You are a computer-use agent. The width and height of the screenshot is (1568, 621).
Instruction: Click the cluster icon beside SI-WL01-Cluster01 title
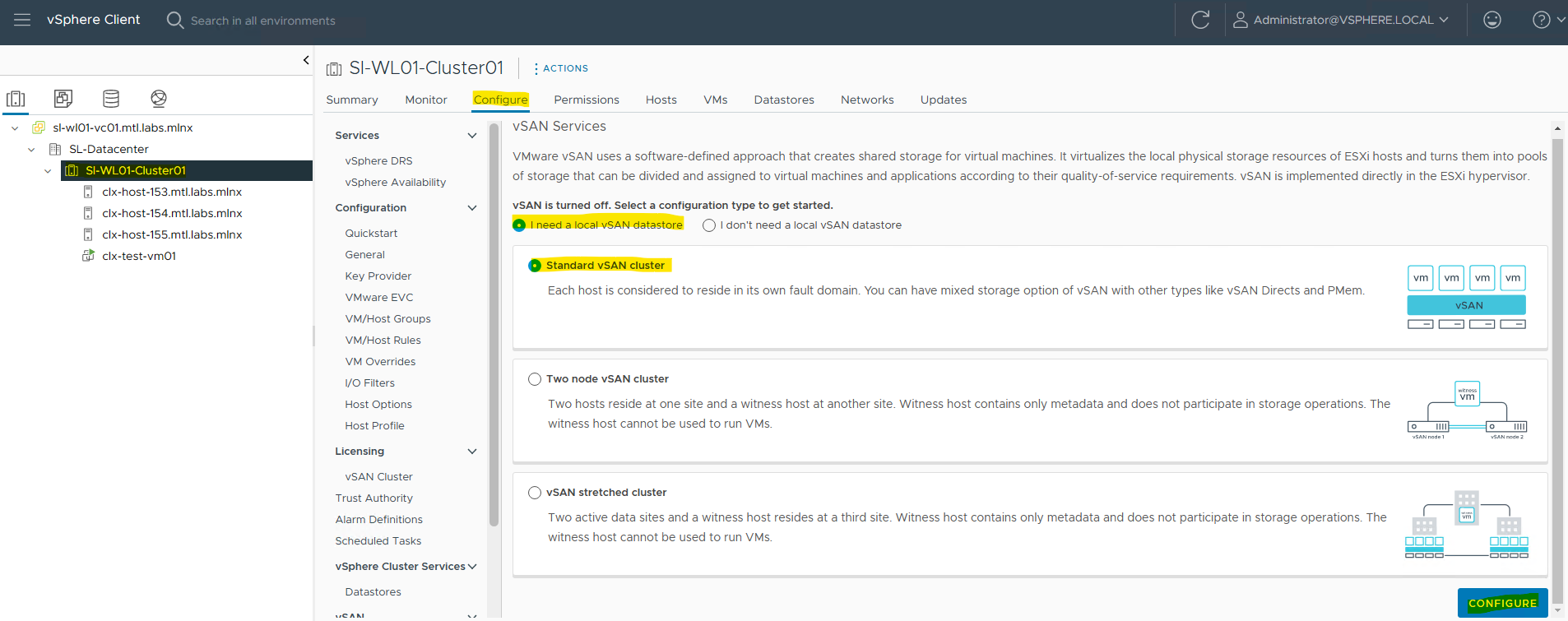[334, 69]
